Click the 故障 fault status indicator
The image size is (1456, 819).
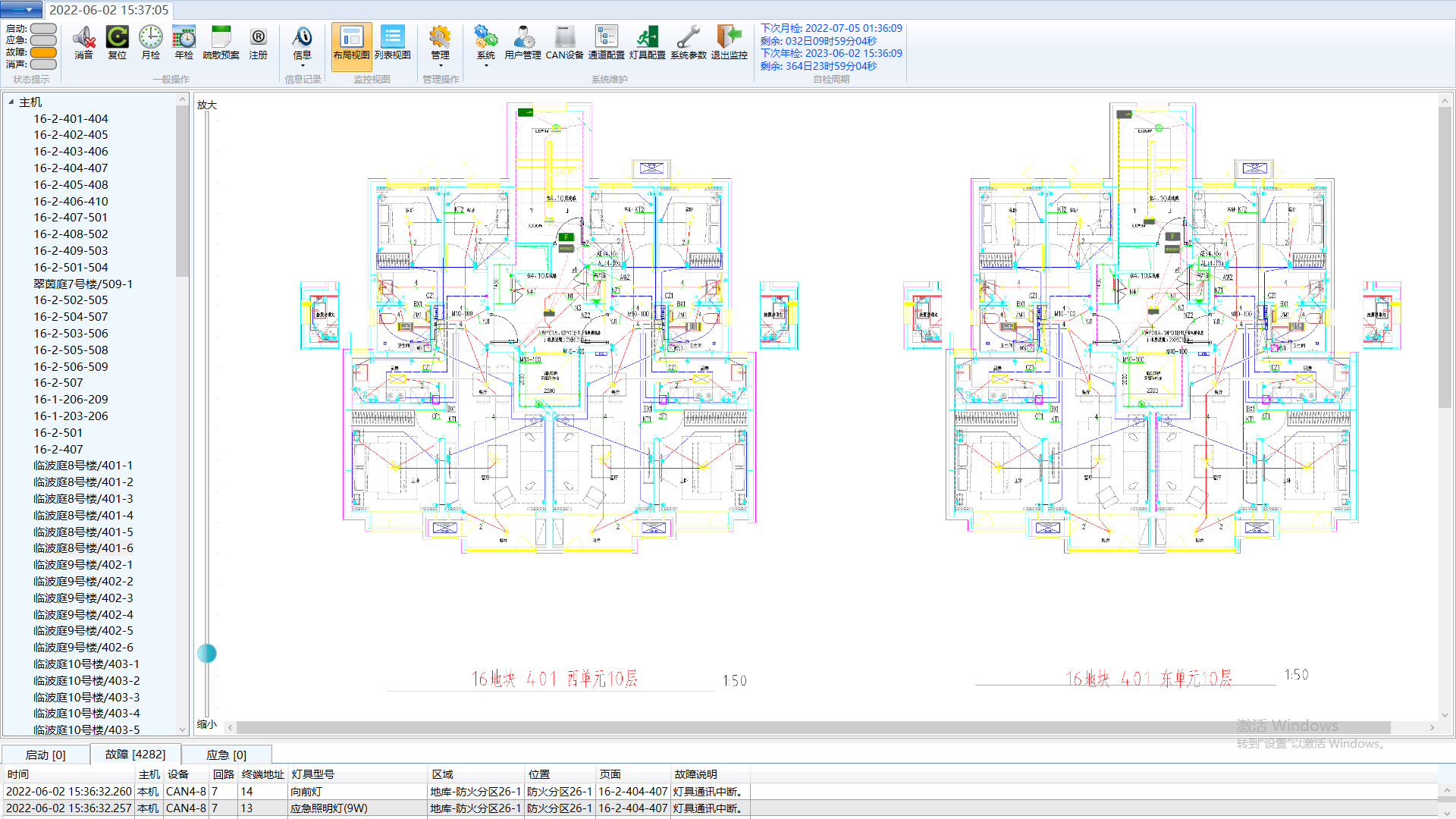(x=43, y=52)
